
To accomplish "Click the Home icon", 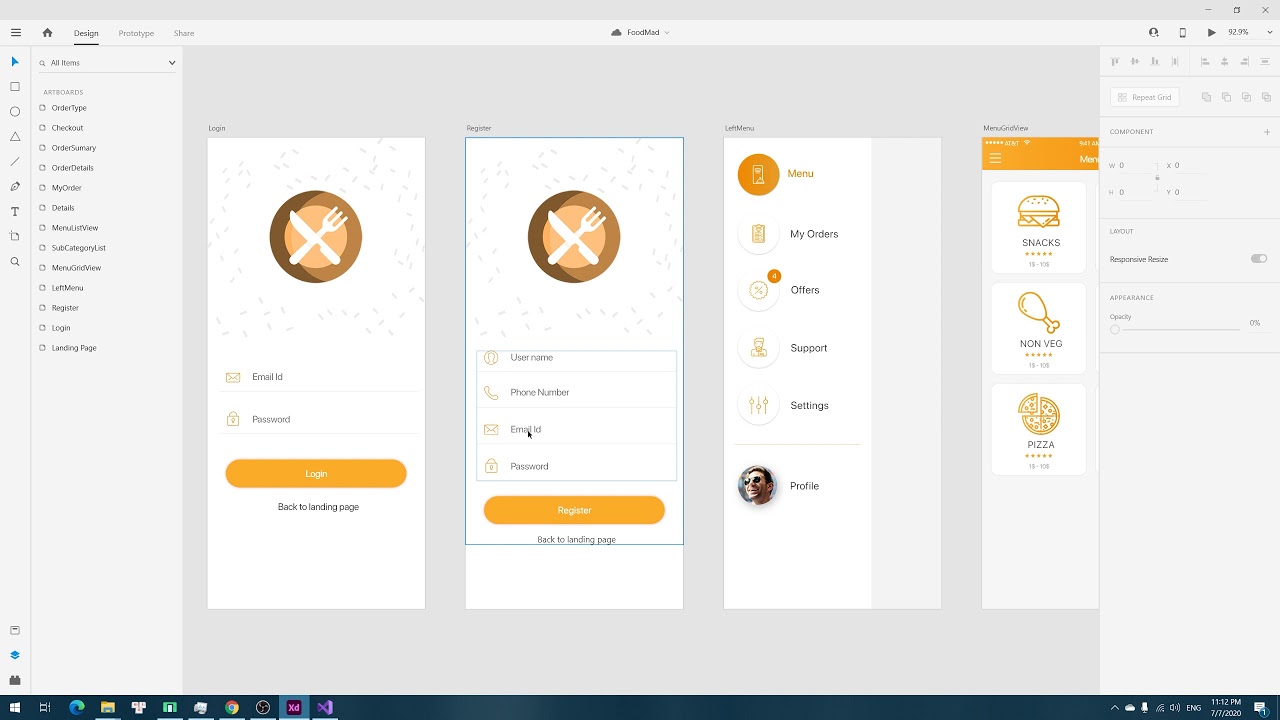I will click(47, 33).
